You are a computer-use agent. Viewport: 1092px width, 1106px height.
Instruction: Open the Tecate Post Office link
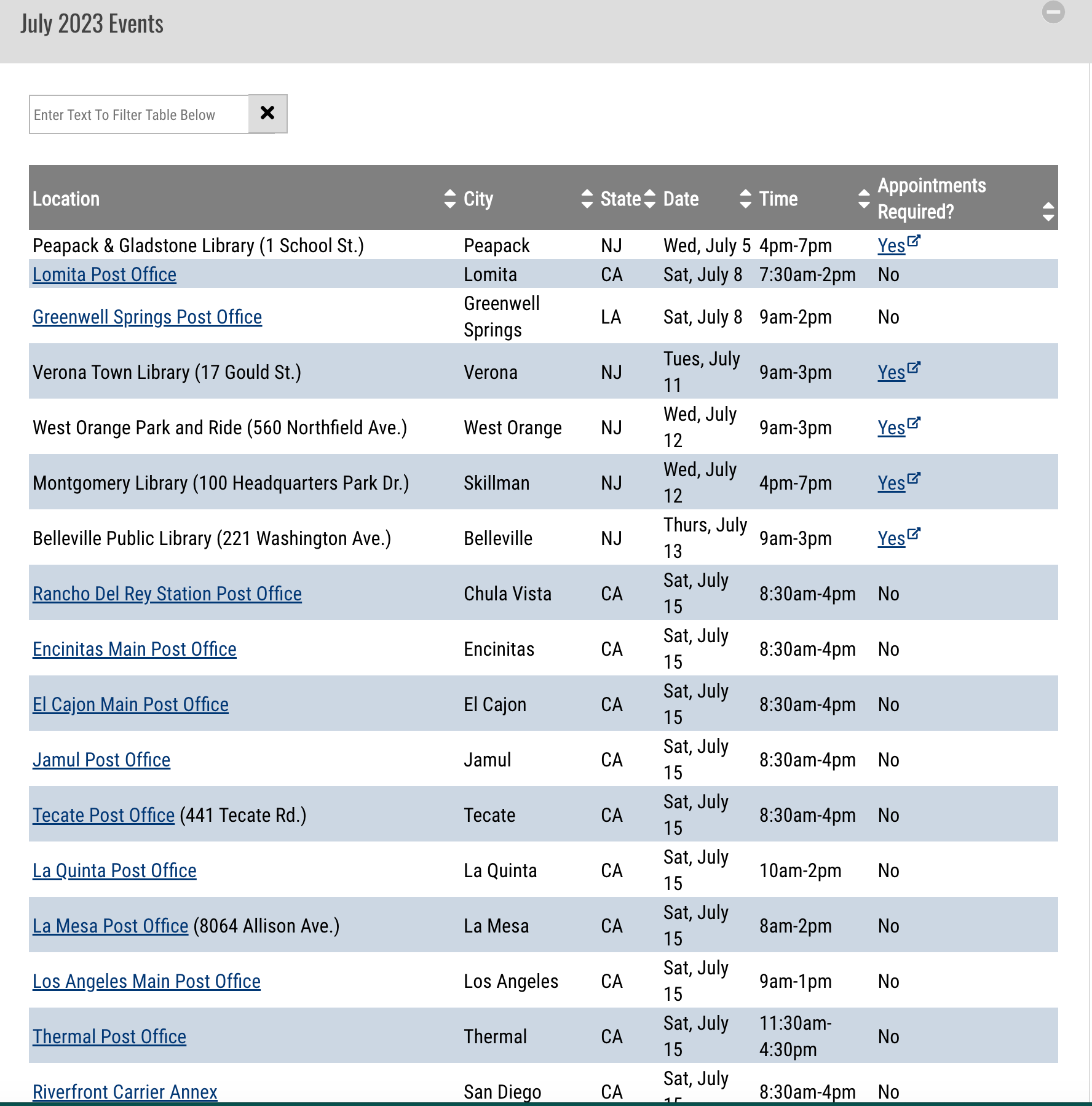pos(103,815)
